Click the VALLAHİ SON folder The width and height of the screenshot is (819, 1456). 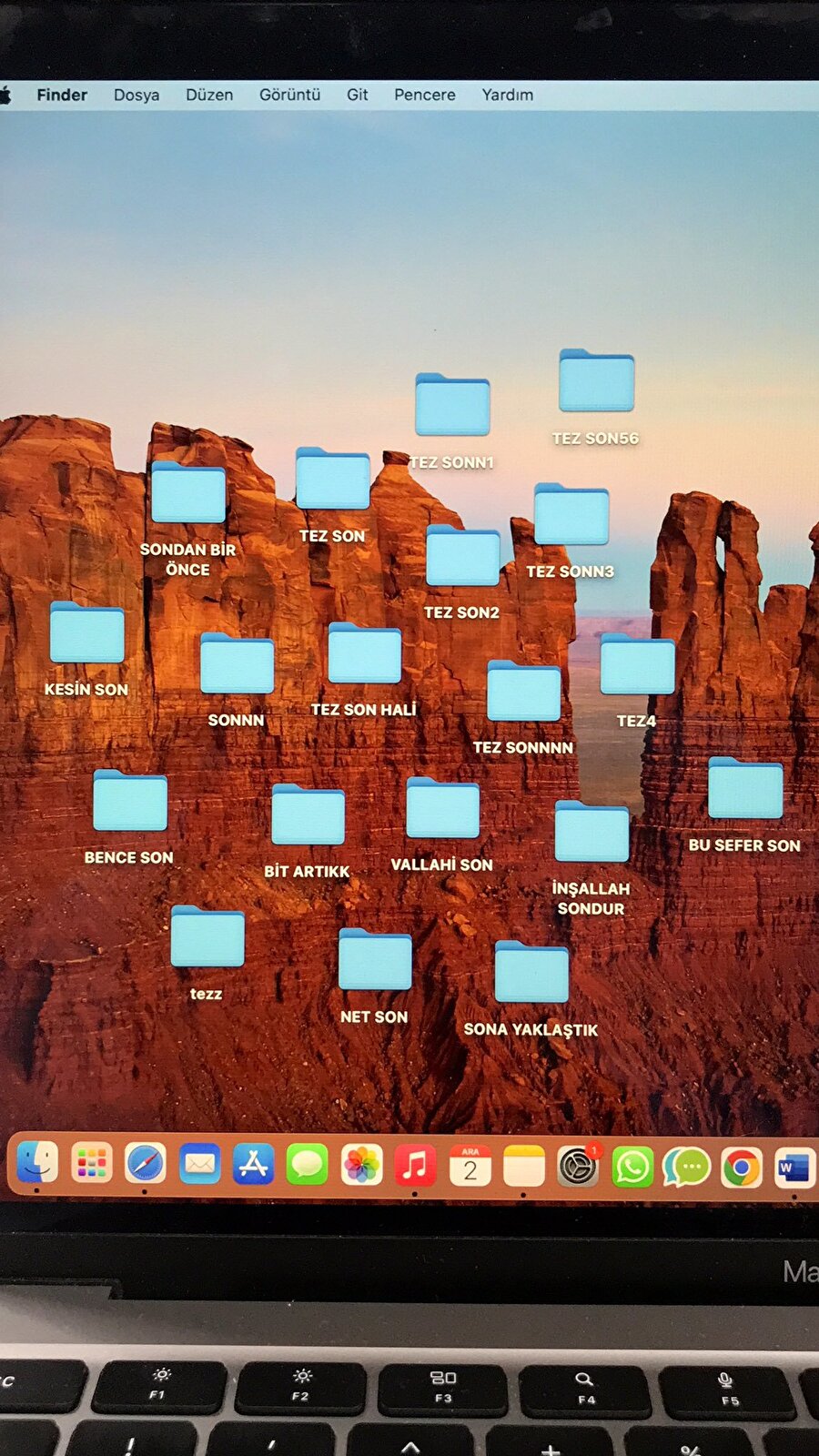click(x=442, y=809)
